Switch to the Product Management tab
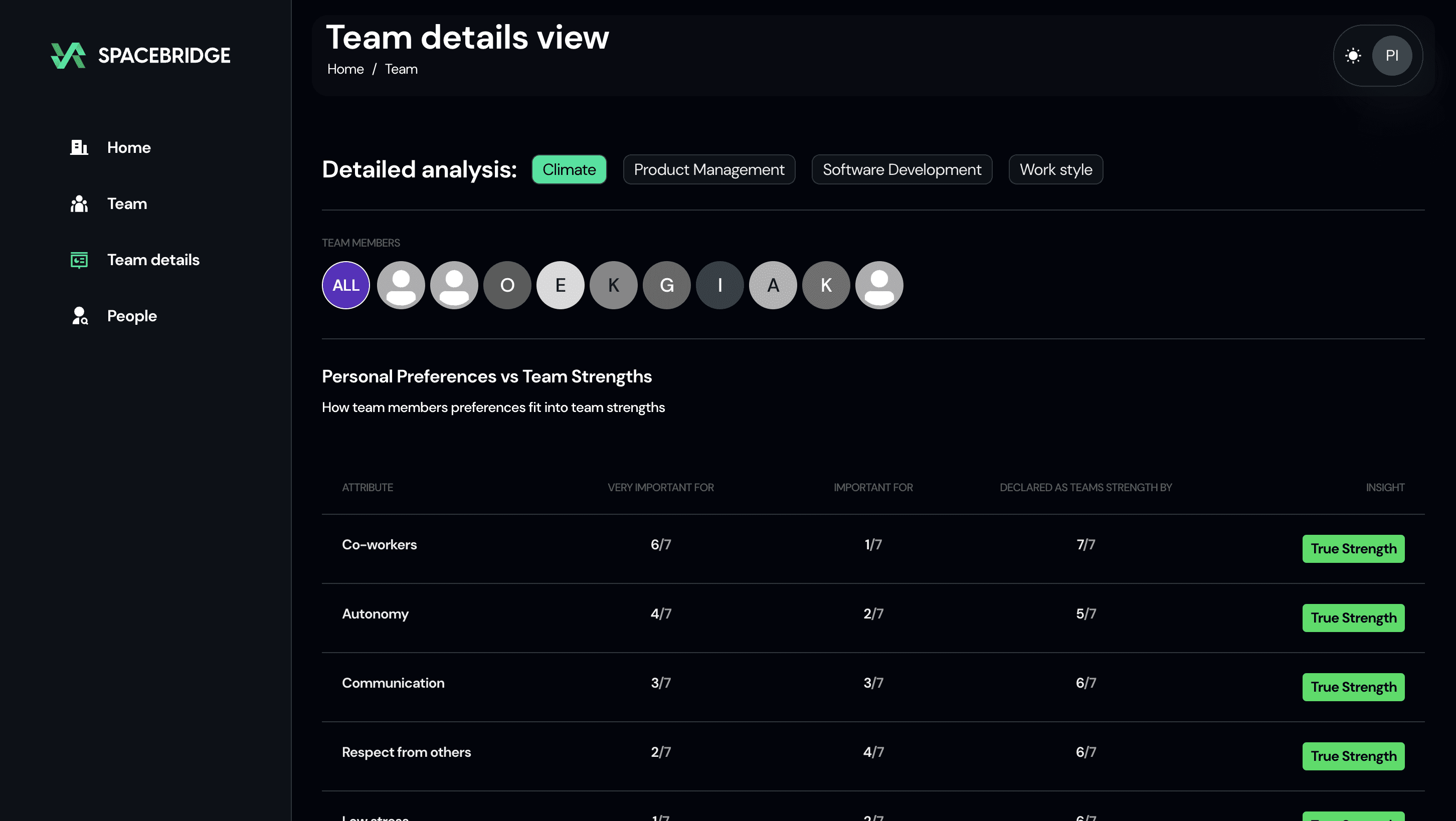Image resolution: width=1456 pixels, height=821 pixels. (x=709, y=169)
